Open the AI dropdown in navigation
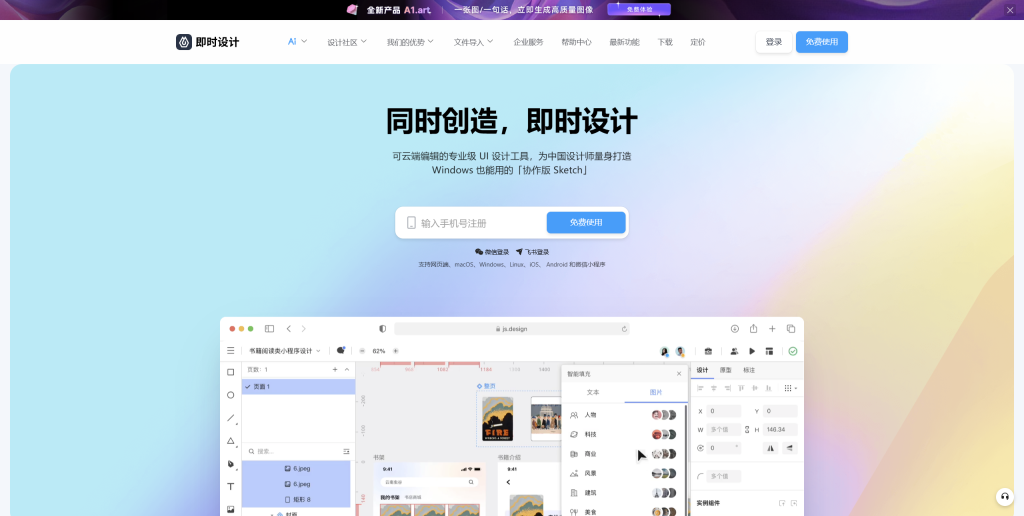The image size is (1024, 516). pyautogui.click(x=297, y=41)
